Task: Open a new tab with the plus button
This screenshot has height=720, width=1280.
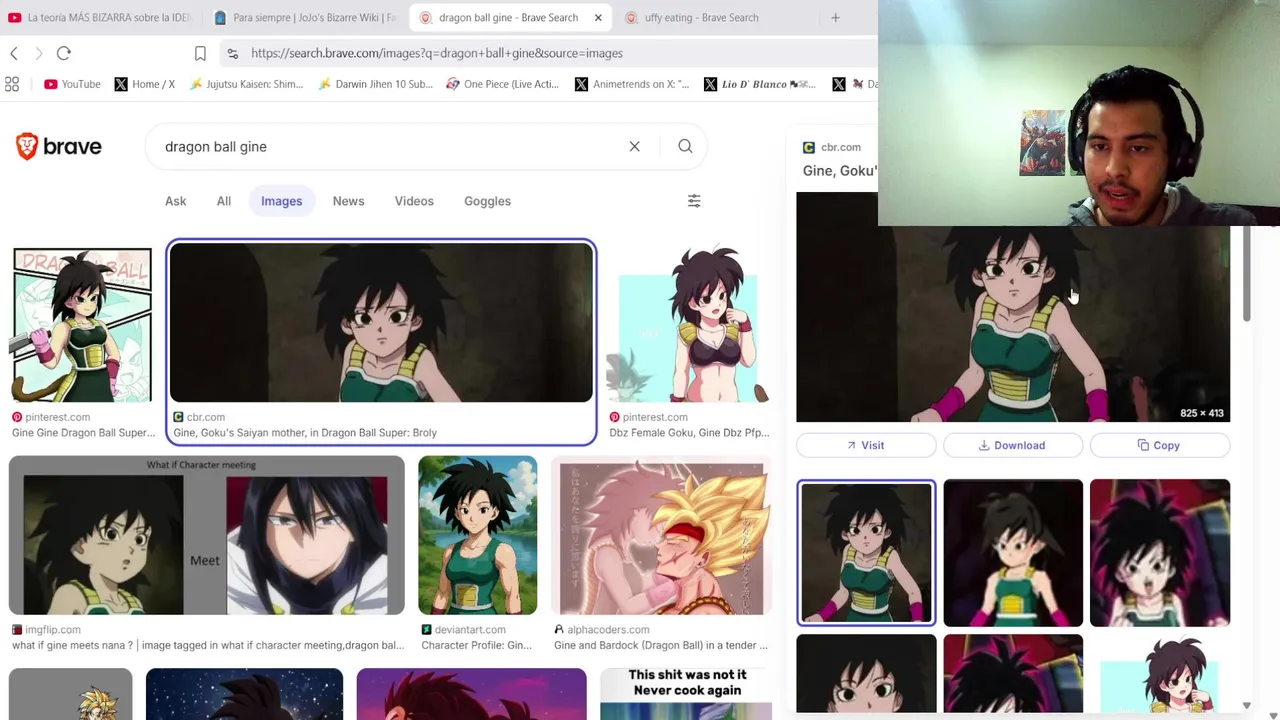Action: [835, 17]
